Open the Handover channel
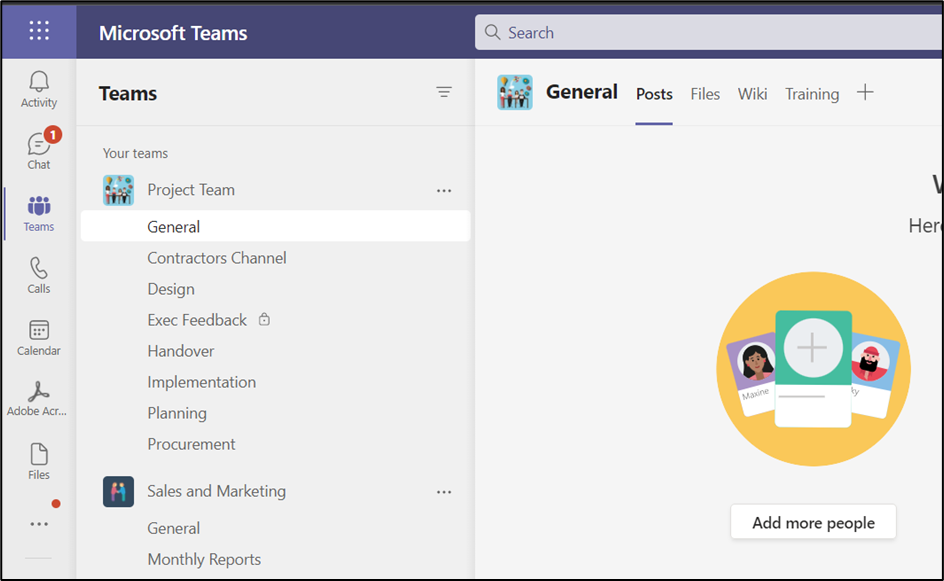 click(181, 351)
